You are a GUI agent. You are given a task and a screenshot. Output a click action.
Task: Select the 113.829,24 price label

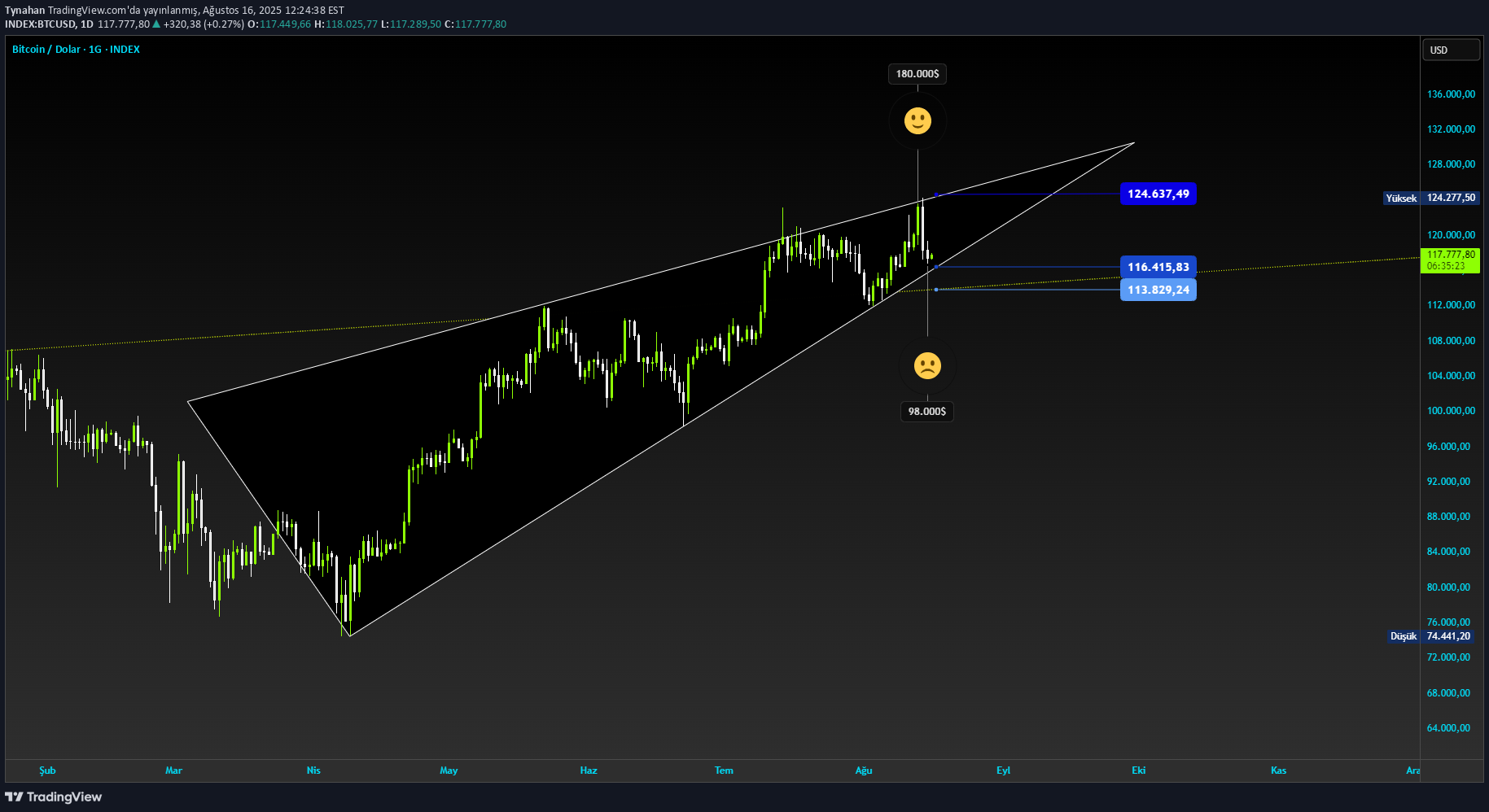tap(1158, 290)
